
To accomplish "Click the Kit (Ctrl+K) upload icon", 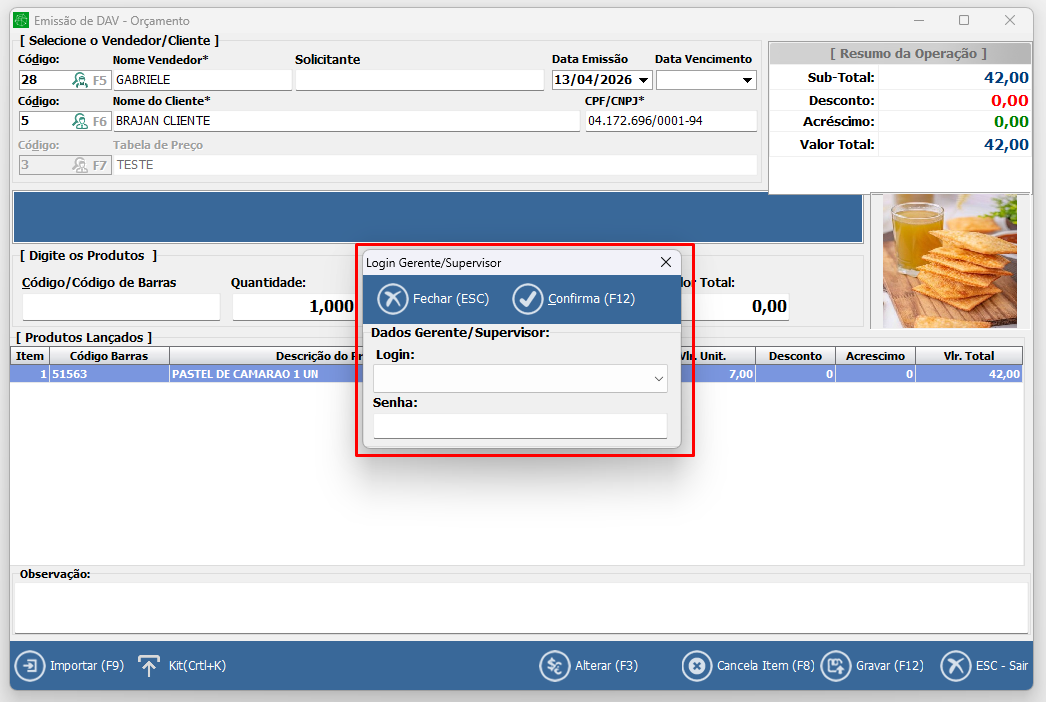I will tap(149, 666).
